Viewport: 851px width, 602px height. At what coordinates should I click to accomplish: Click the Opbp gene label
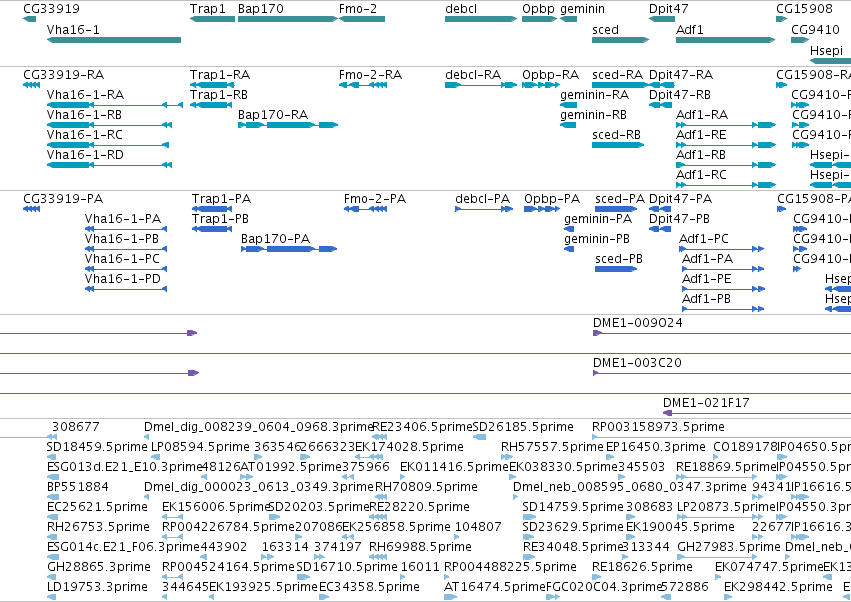(538, 9)
